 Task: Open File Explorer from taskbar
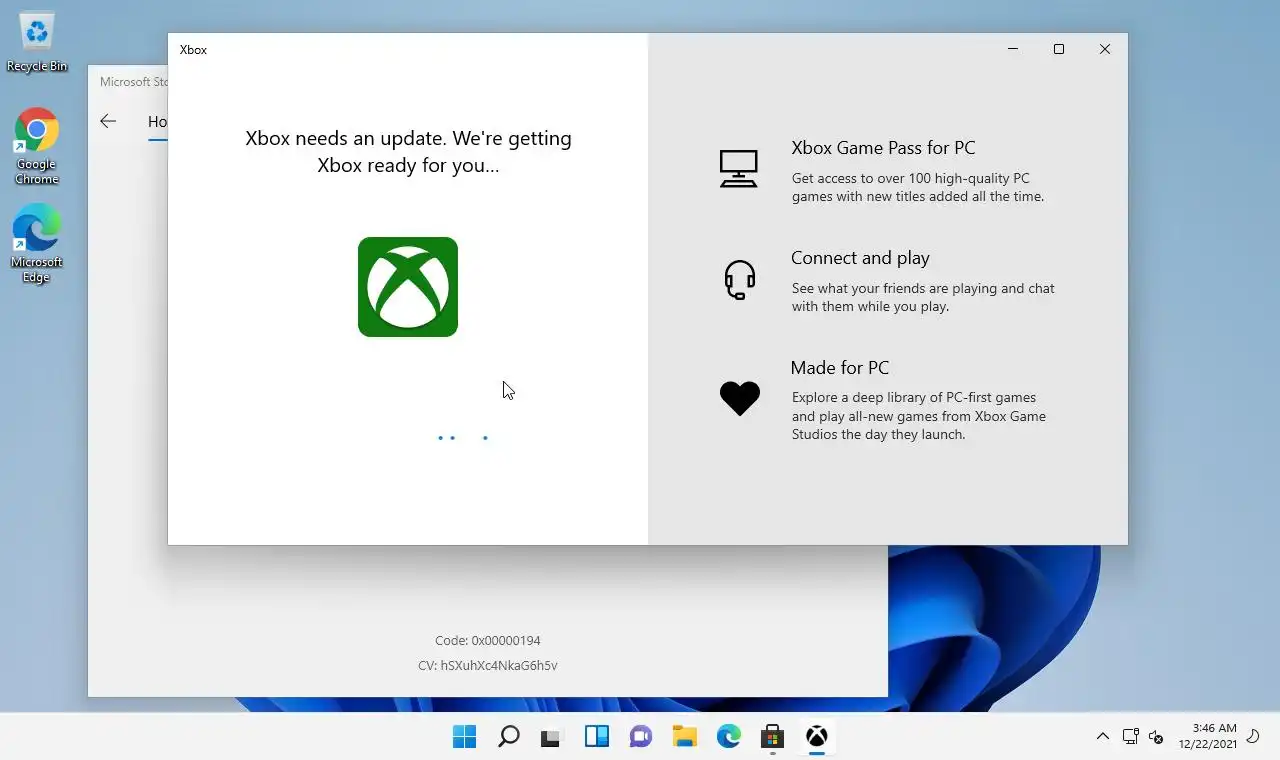pyautogui.click(x=685, y=737)
